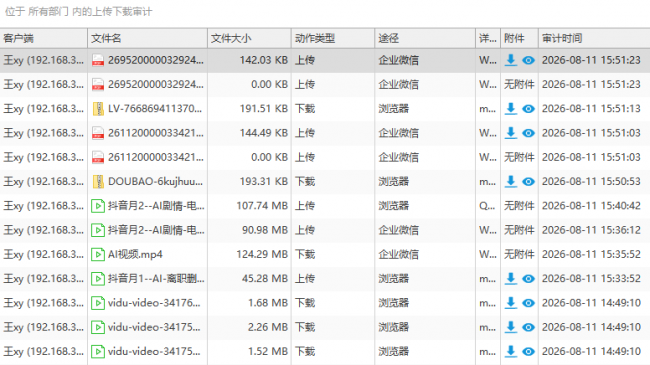The width and height of the screenshot is (650, 365).
Task: Download the DOUBAO-6kujhuu file attachment
Action: (511, 181)
